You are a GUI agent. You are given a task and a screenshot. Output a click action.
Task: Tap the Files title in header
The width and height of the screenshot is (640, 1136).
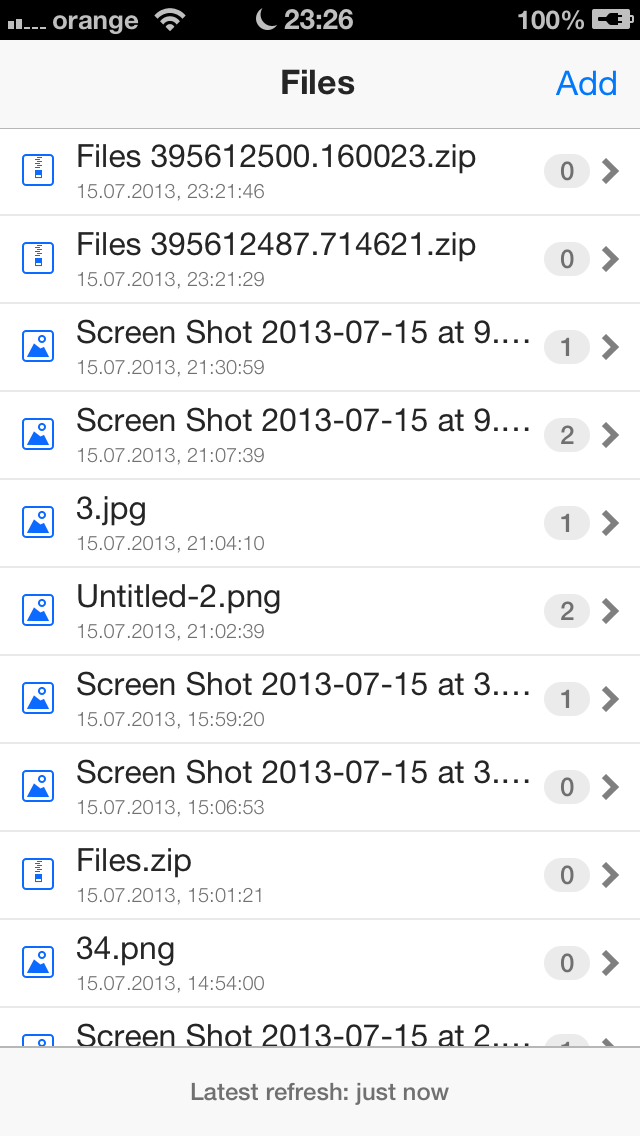point(318,83)
